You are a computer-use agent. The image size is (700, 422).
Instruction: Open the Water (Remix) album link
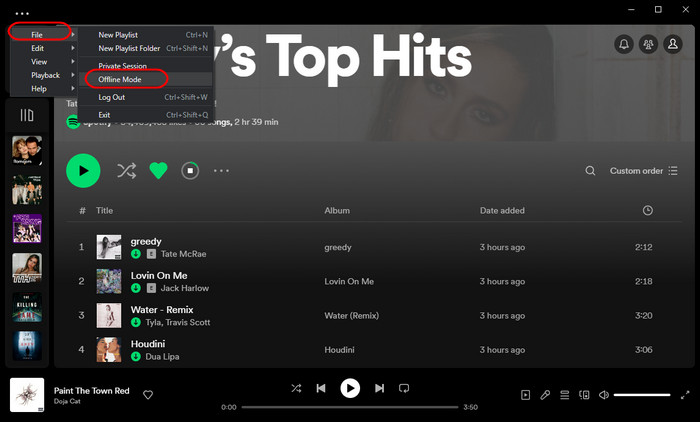tap(352, 316)
